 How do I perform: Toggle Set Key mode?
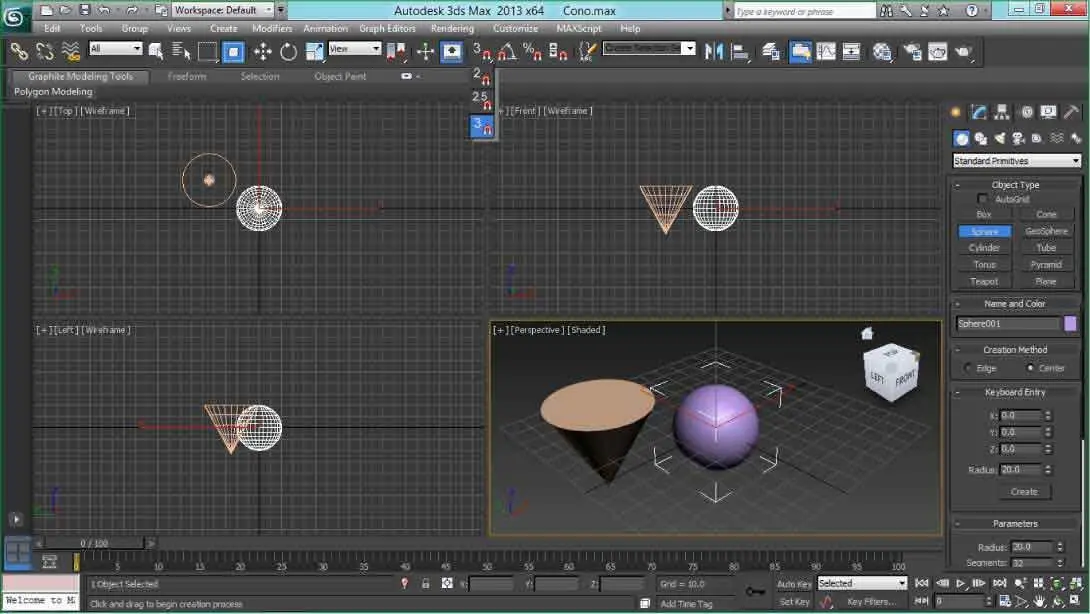(x=794, y=601)
